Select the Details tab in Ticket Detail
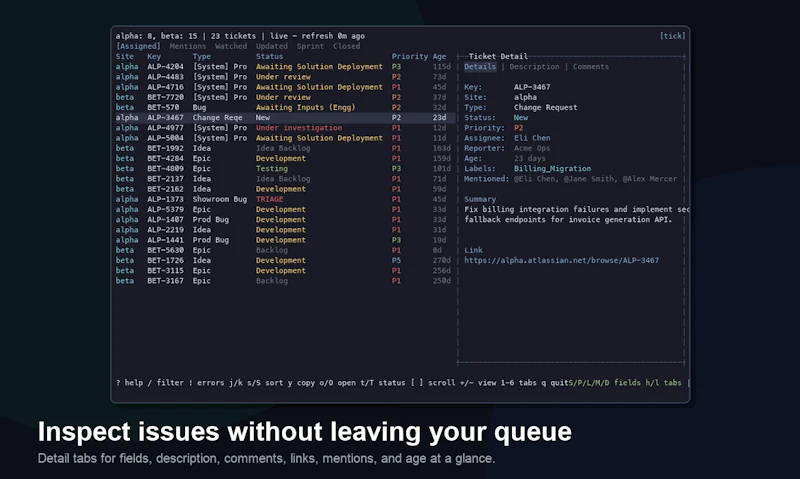Viewport: 800px width, 479px height. [x=480, y=67]
